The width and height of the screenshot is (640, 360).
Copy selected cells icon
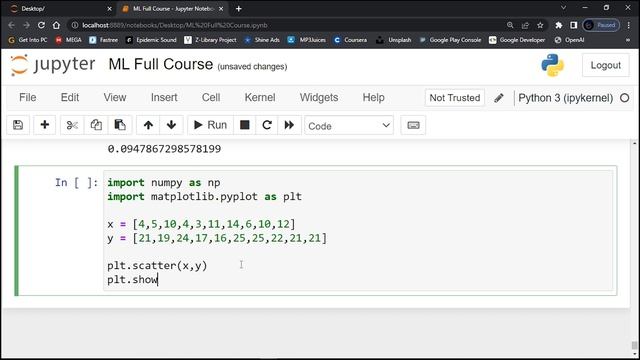[96, 125]
